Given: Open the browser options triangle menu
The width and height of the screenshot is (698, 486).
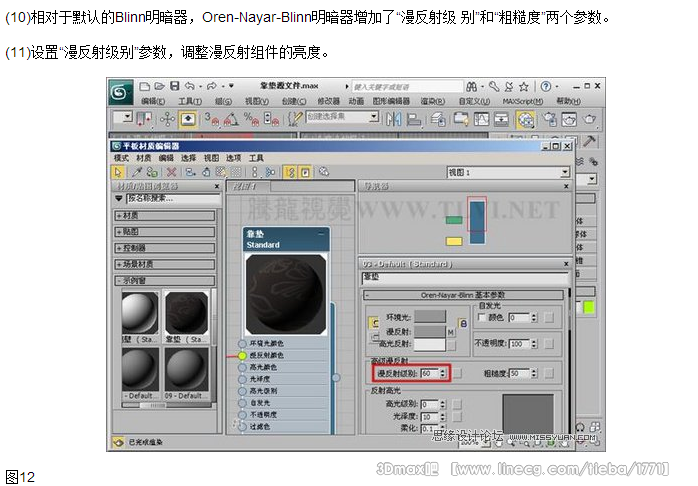Looking at the screenshot, I should [x=119, y=198].
